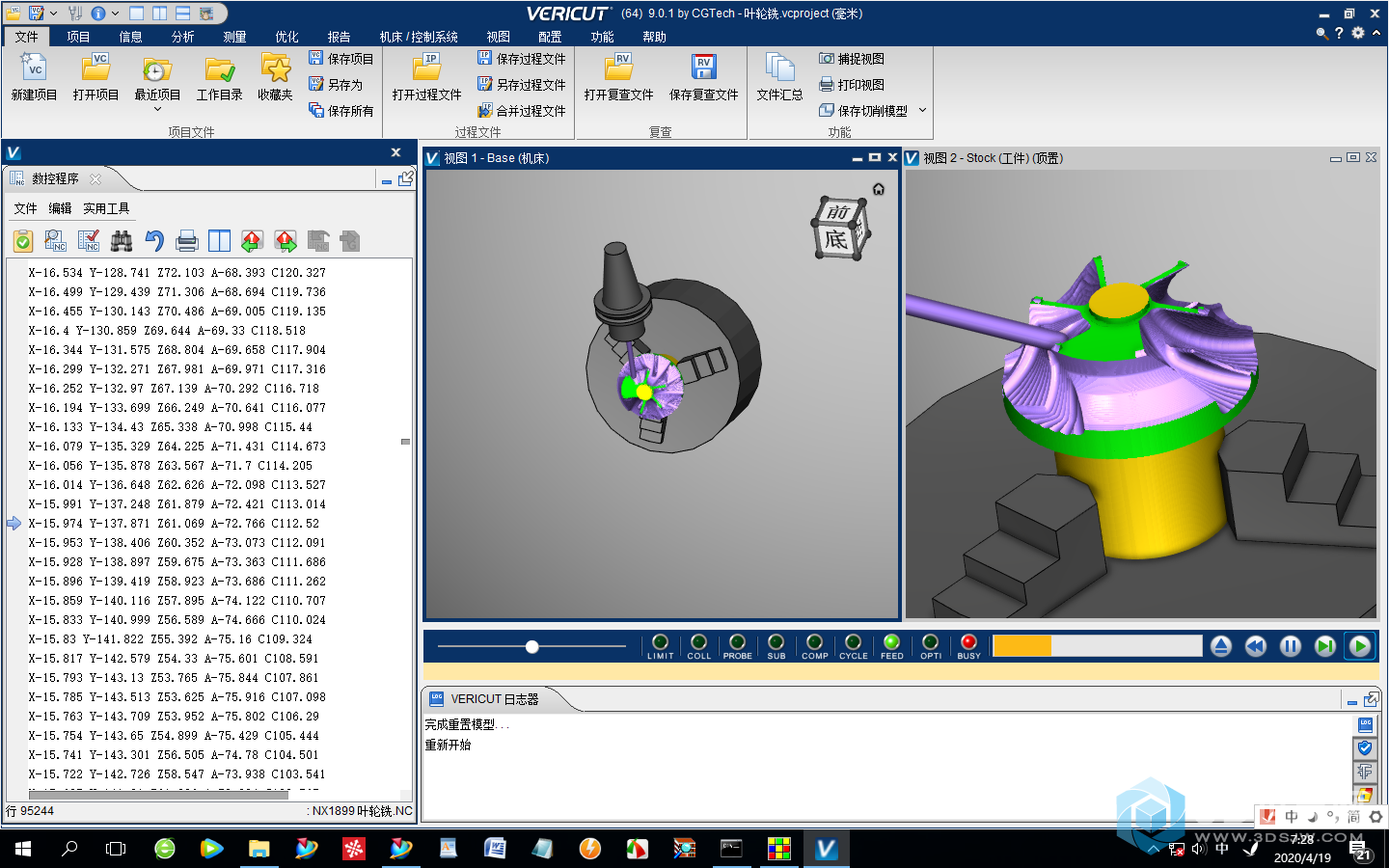Screen dimensions: 1389x868
Task: Jump to next error (red-green right arrow)
Action: coord(286,241)
